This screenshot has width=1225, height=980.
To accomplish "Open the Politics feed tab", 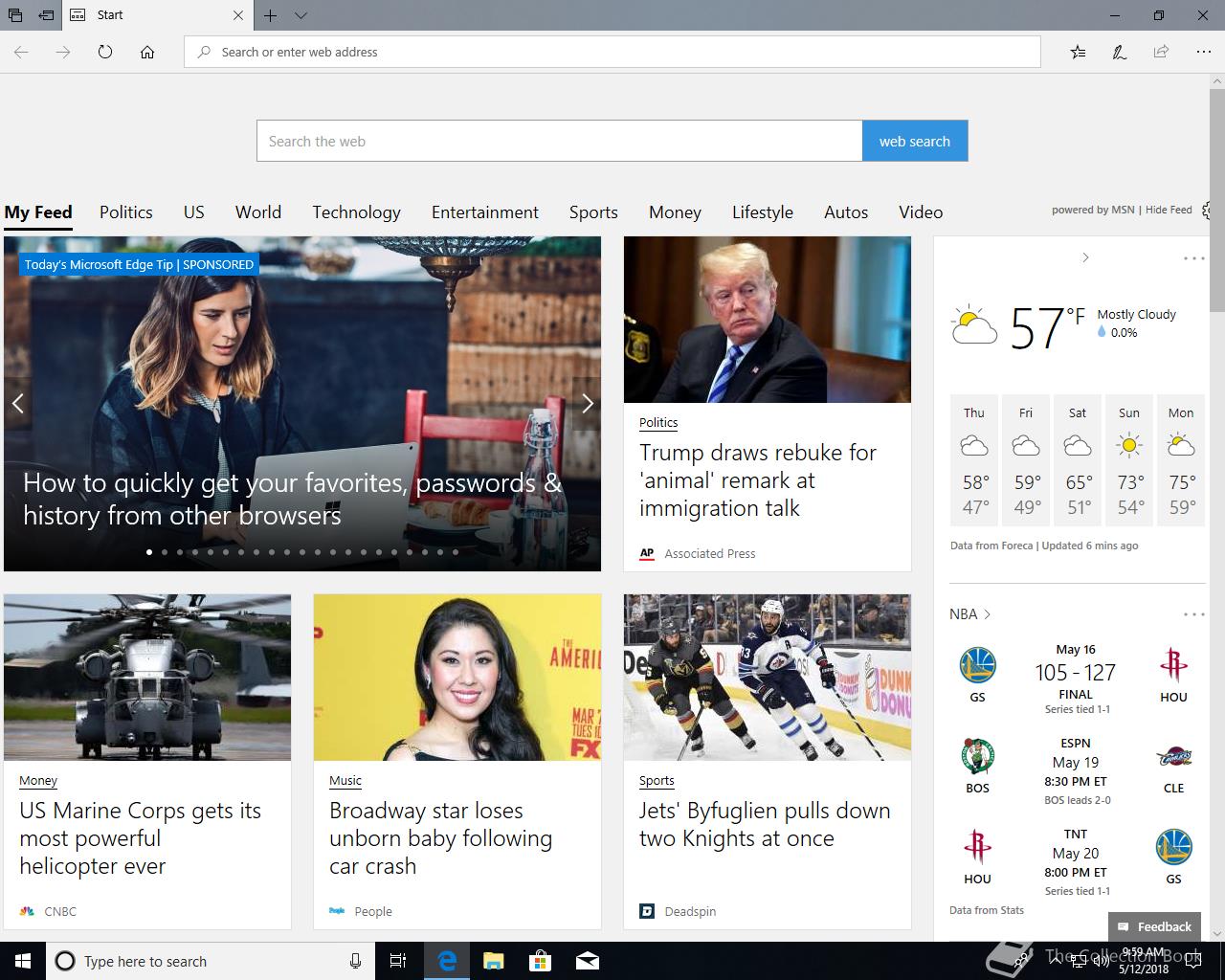I will [126, 212].
